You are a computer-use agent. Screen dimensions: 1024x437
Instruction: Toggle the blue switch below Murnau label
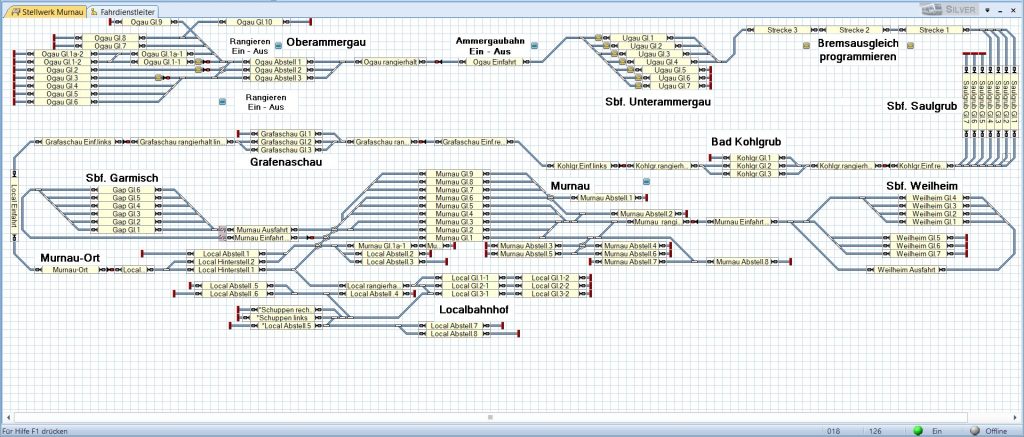point(647,182)
